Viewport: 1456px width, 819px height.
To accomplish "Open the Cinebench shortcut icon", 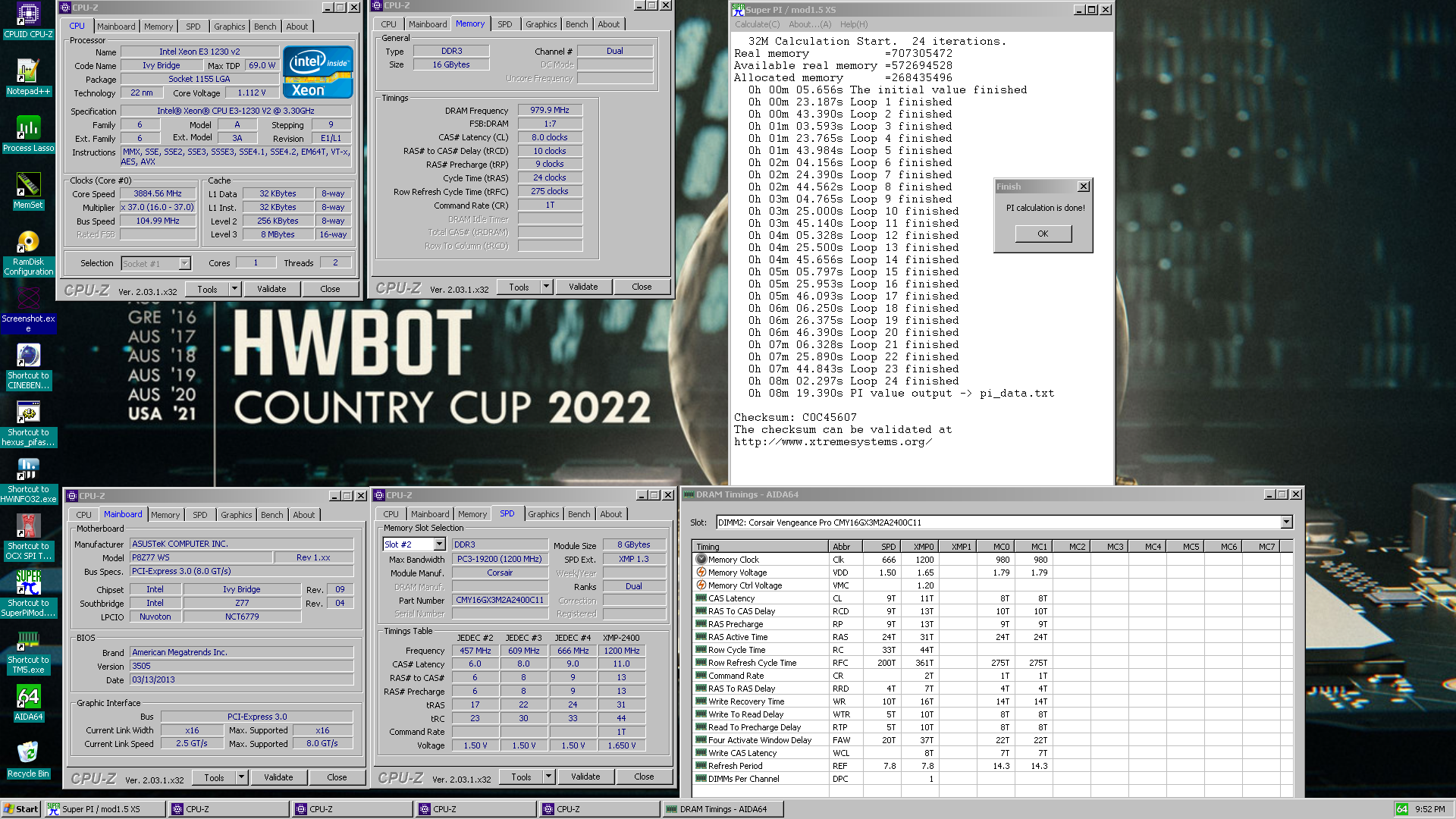I will [28, 366].
